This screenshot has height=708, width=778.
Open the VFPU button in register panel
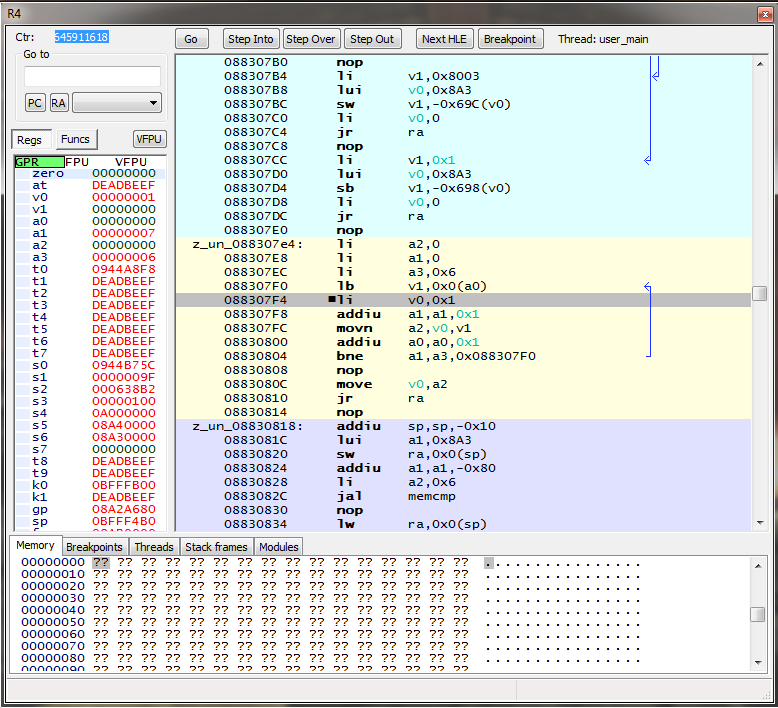(x=149, y=139)
